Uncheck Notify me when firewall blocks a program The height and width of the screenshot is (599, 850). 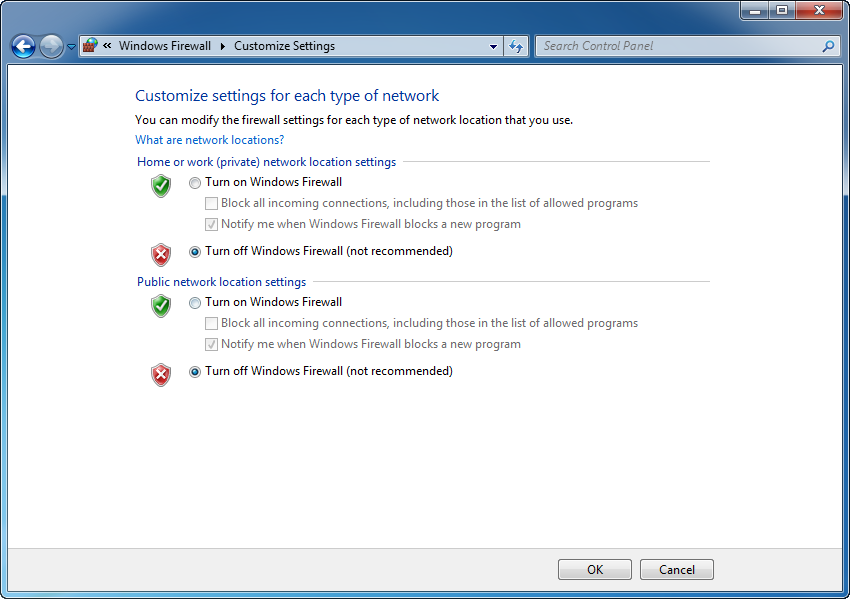[211, 224]
